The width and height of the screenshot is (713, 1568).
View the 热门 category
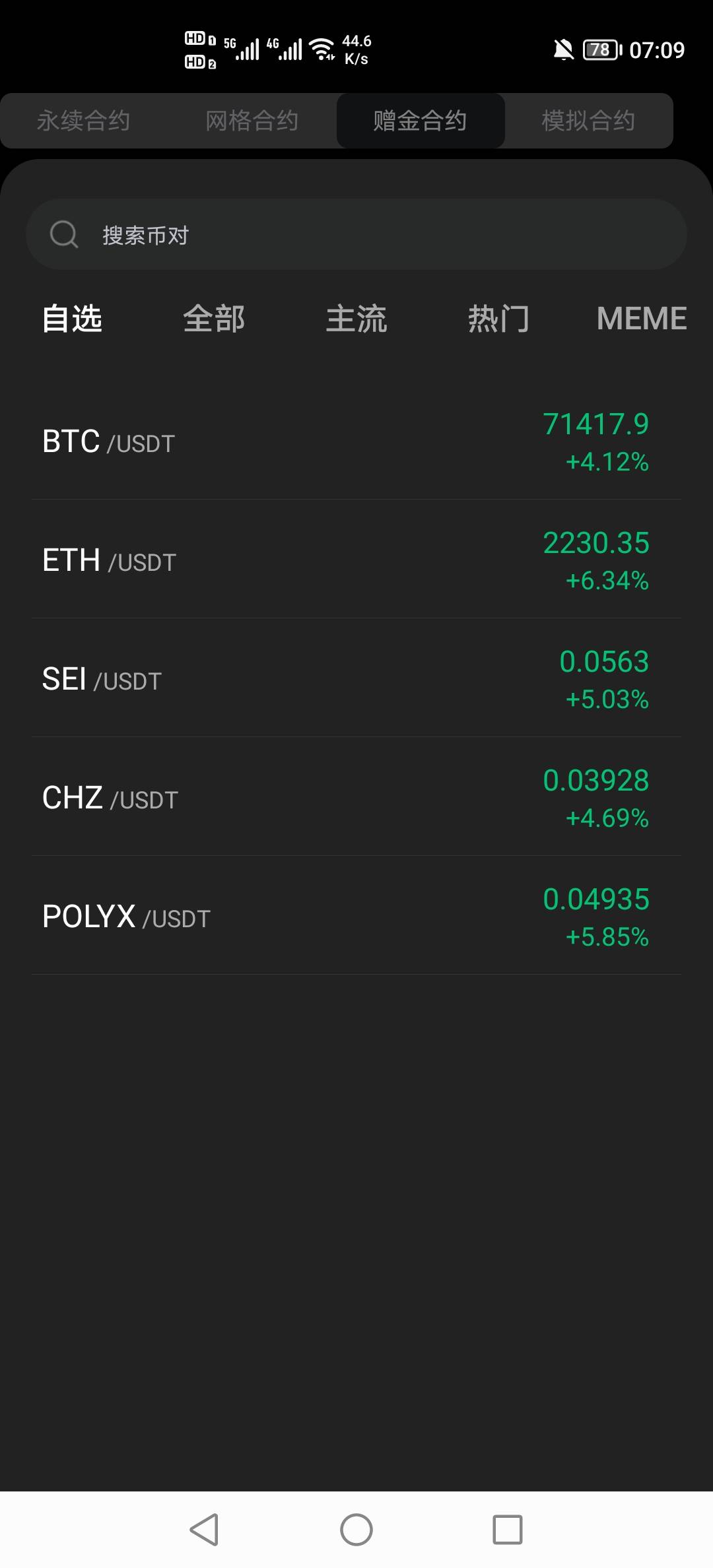pyautogui.click(x=498, y=319)
